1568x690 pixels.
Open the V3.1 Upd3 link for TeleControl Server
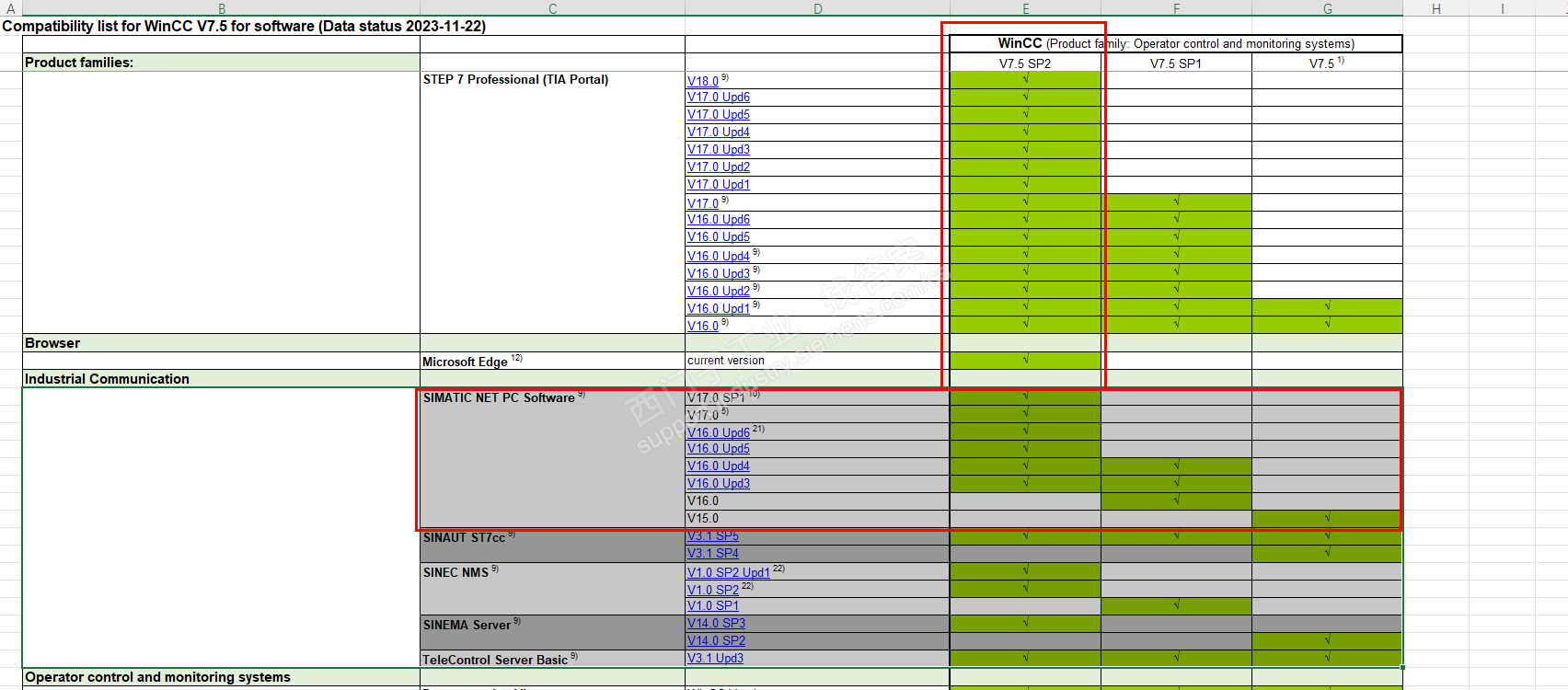coord(716,658)
